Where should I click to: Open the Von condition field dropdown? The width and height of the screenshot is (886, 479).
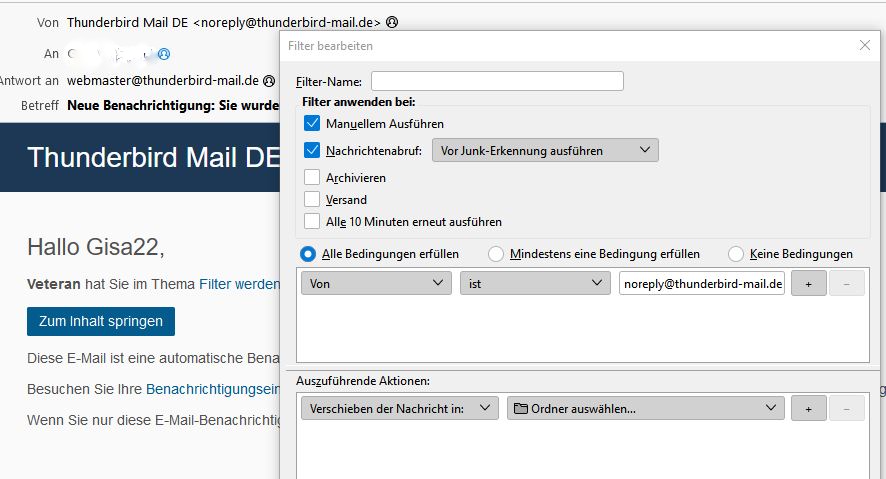point(376,283)
